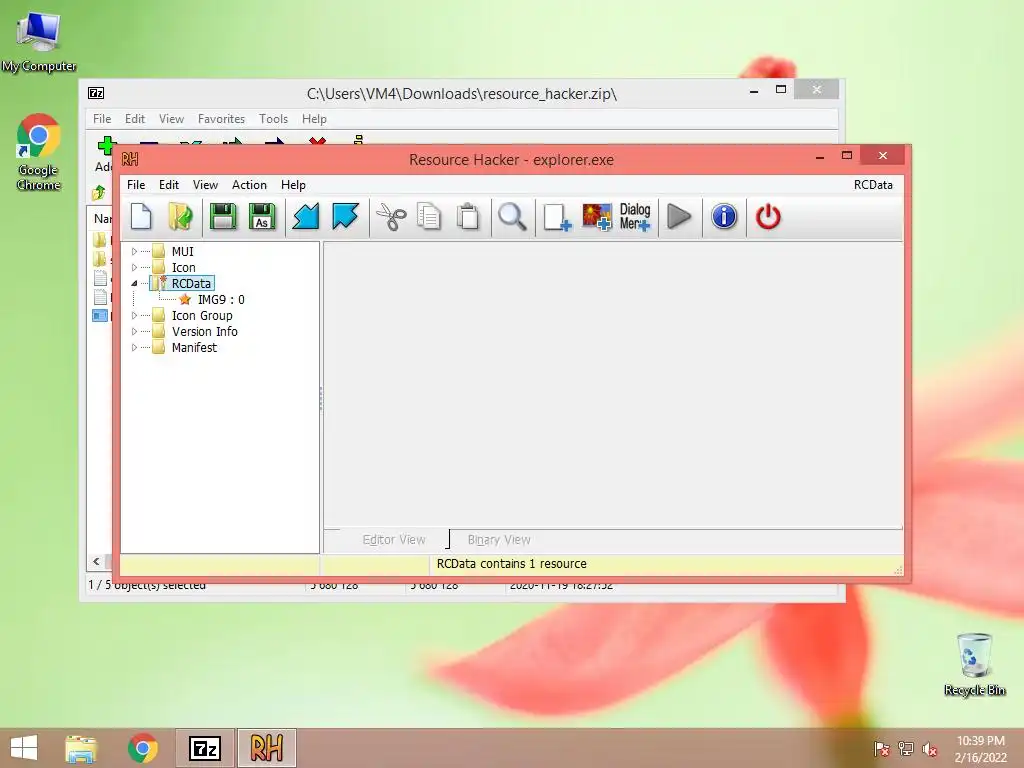Expand the MUI tree node

[x=134, y=251]
